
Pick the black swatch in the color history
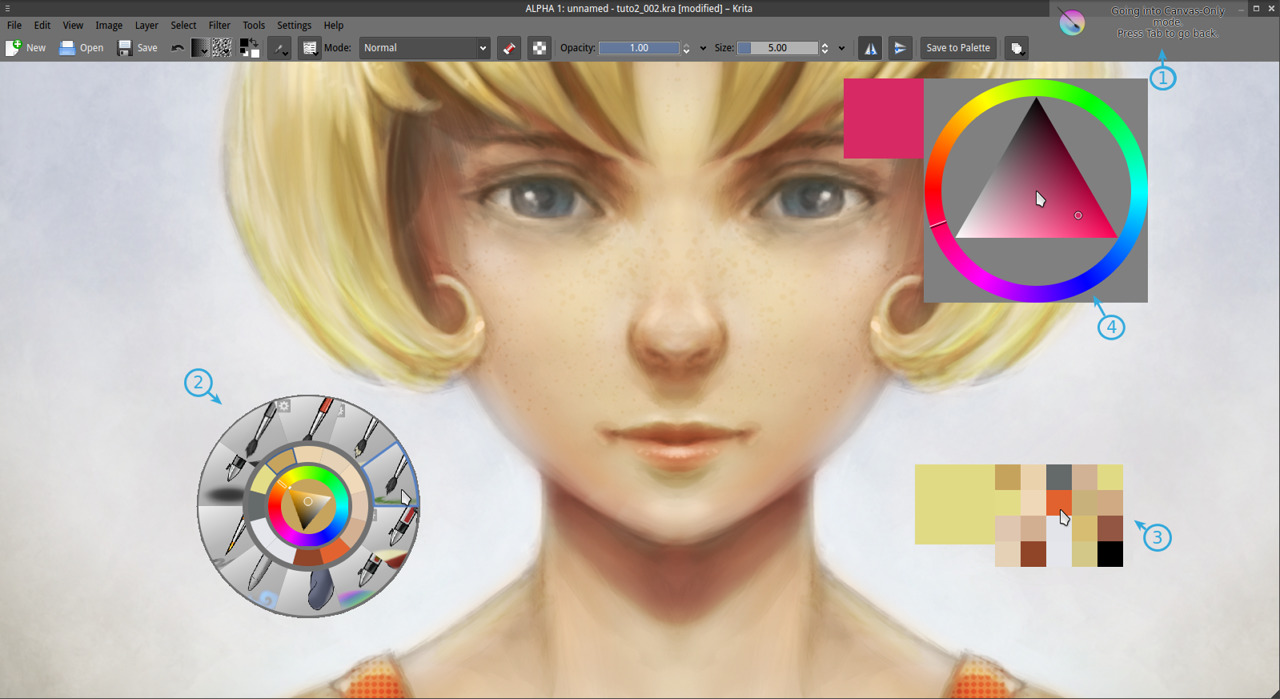[1110, 554]
